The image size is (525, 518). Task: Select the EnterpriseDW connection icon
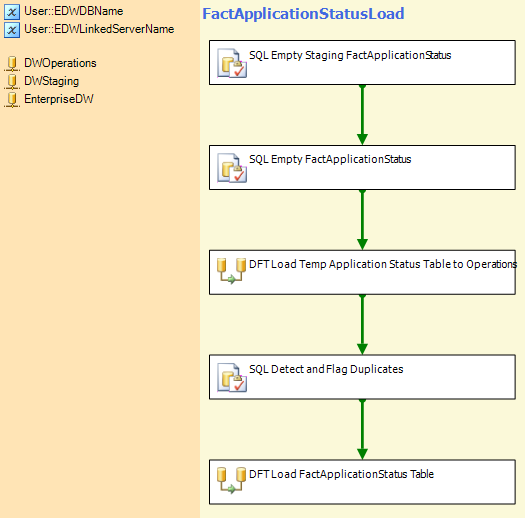click(12, 99)
